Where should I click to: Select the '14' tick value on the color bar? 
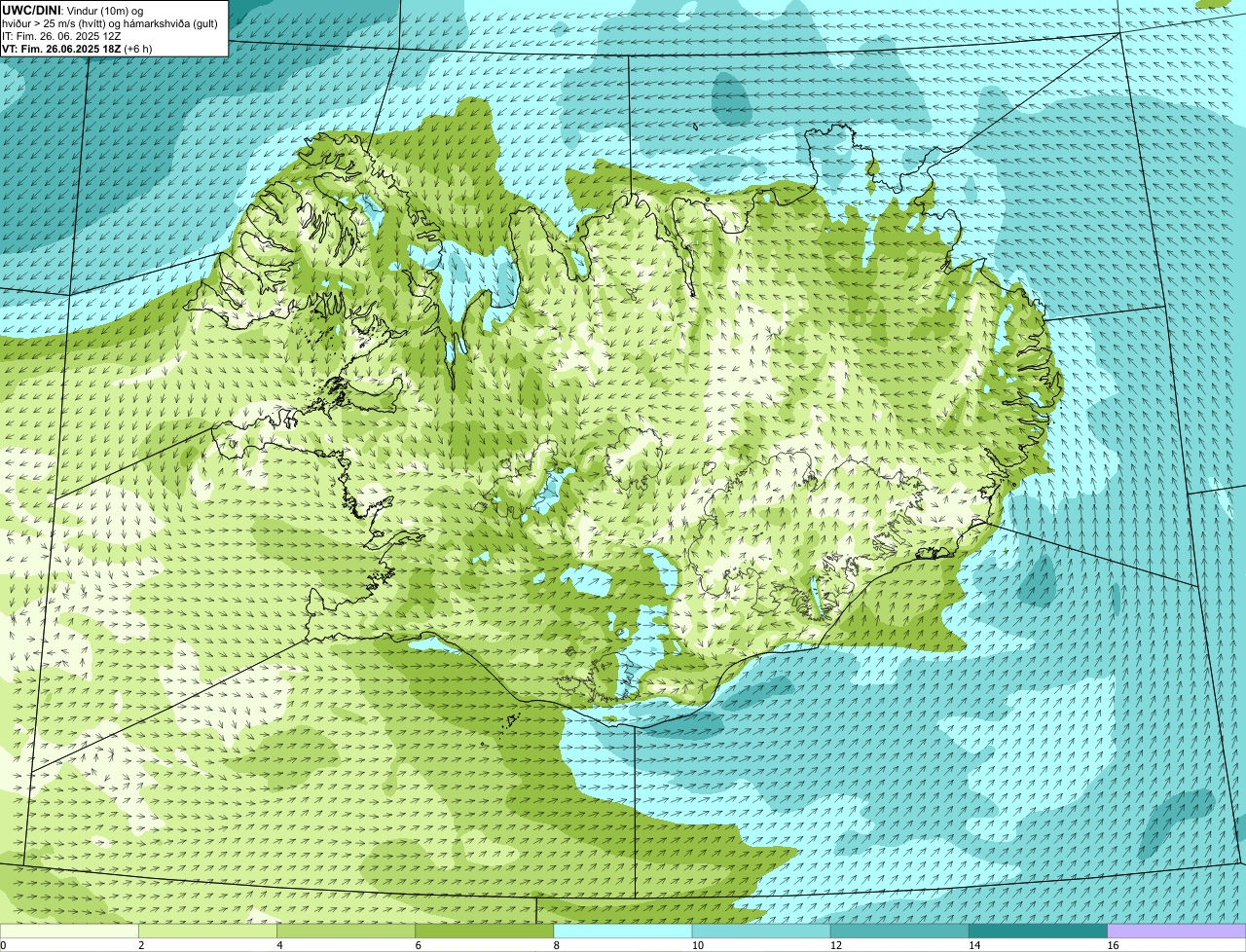click(974, 945)
